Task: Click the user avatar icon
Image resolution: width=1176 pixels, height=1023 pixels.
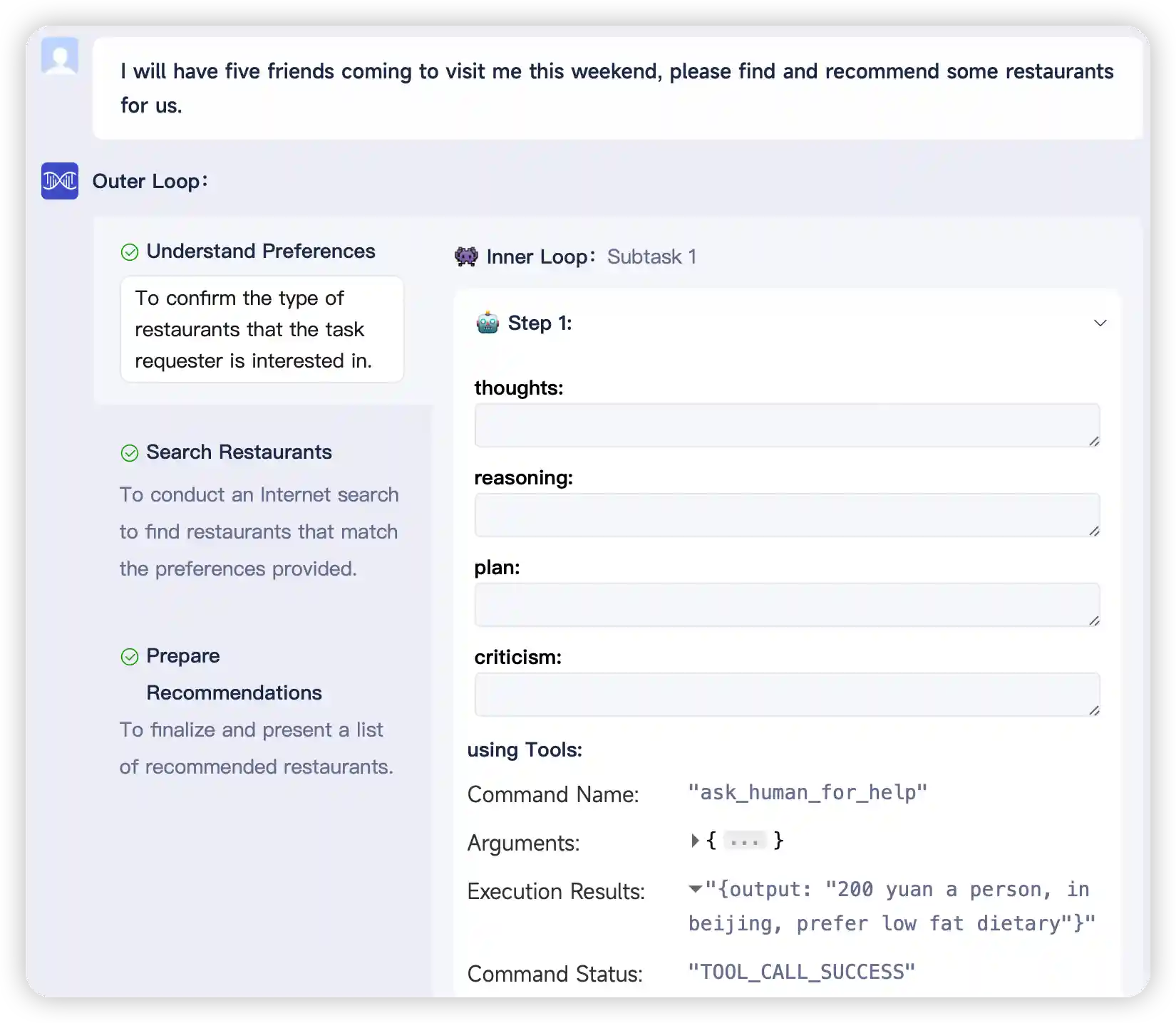Action: coord(60,57)
